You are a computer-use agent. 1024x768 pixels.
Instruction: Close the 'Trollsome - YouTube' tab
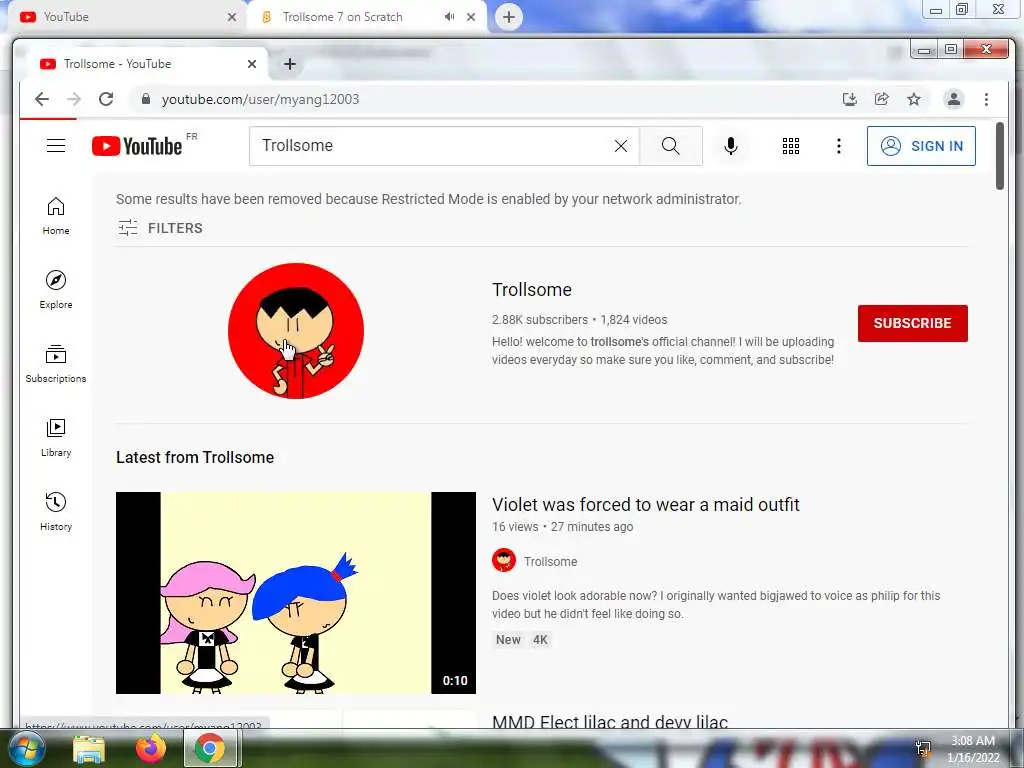pyautogui.click(x=252, y=64)
